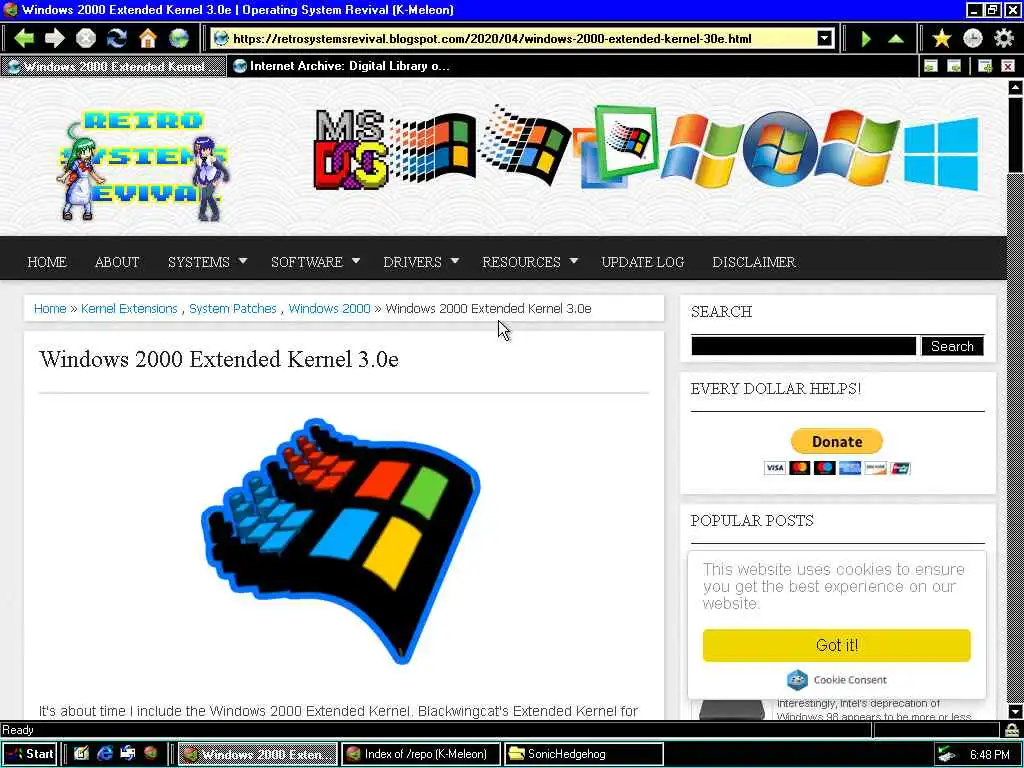This screenshot has width=1024, height=768.
Task: Click the Windows 2000 logo article image
Action: pyautogui.click(x=341, y=541)
